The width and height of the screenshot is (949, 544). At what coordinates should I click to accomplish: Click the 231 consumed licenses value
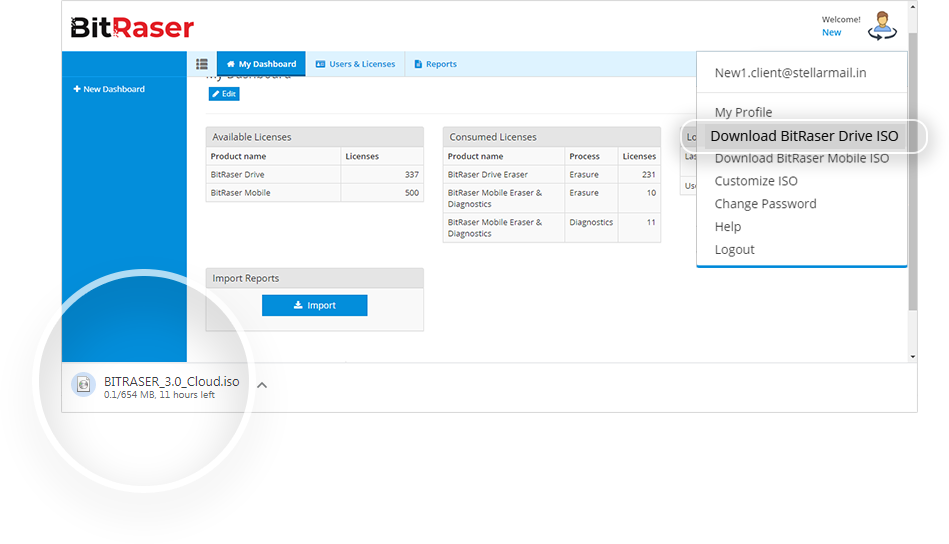click(x=649, y=174)
